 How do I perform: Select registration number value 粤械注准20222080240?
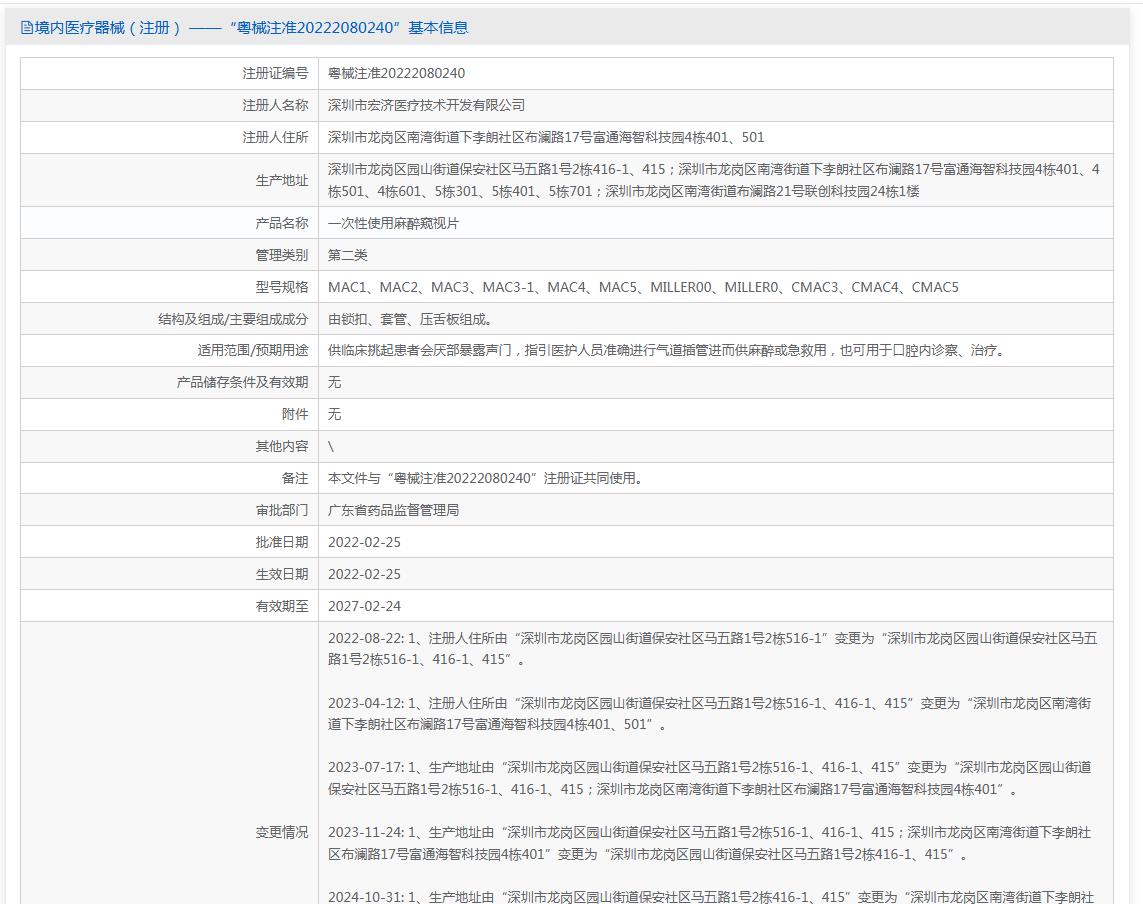[x=397, y=74]
